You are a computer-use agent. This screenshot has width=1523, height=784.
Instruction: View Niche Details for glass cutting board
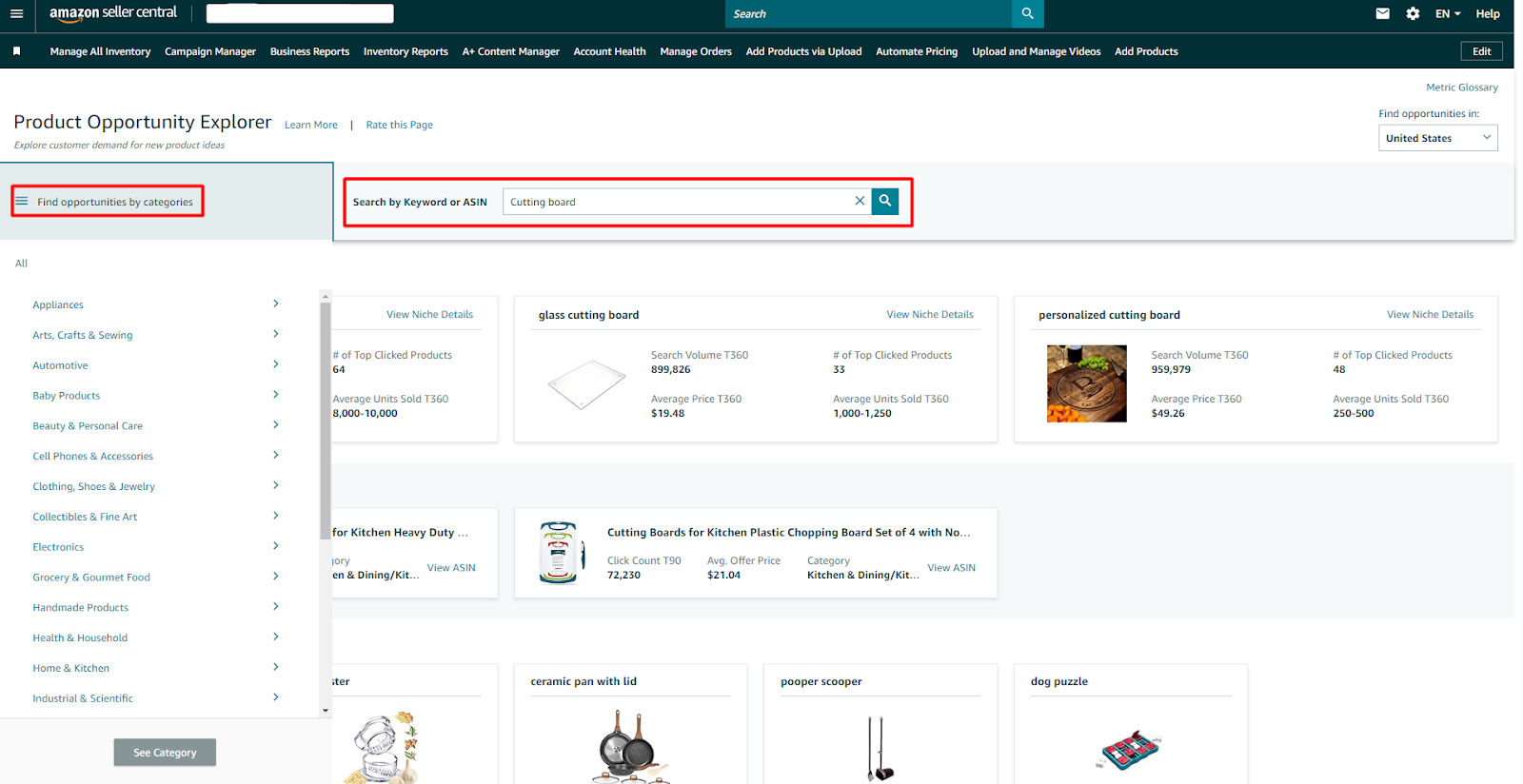[930, 314]
